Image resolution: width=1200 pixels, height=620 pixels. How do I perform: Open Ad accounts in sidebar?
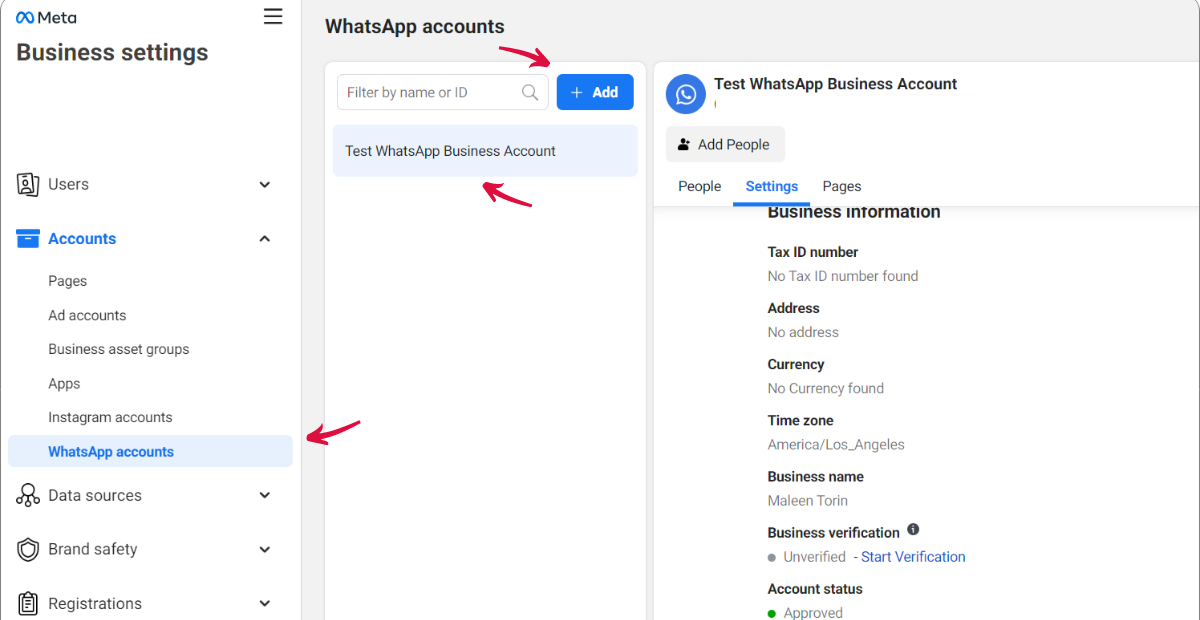click(x=87, y=315)
